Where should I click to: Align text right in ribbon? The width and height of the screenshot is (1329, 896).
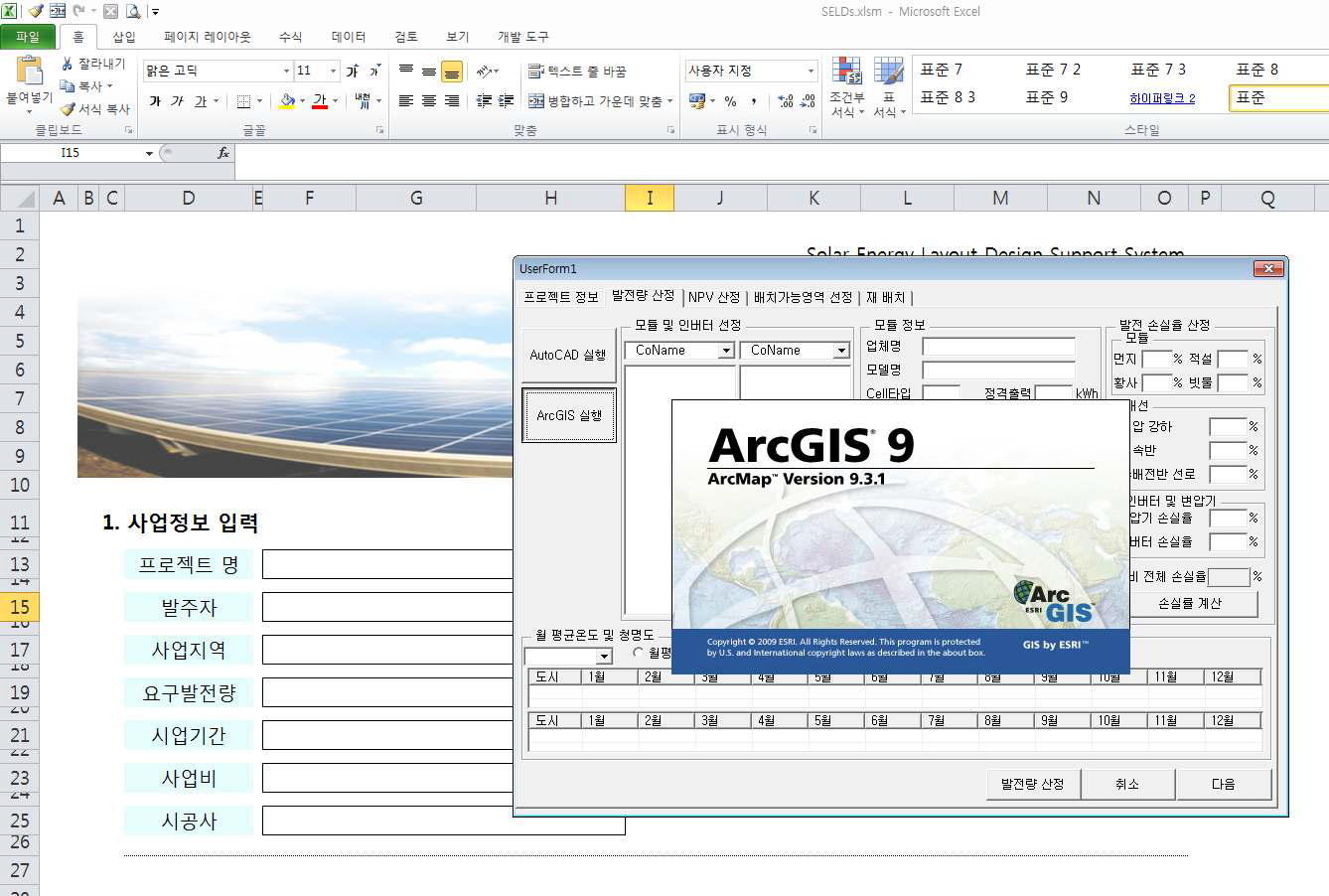tap(452, 101)
